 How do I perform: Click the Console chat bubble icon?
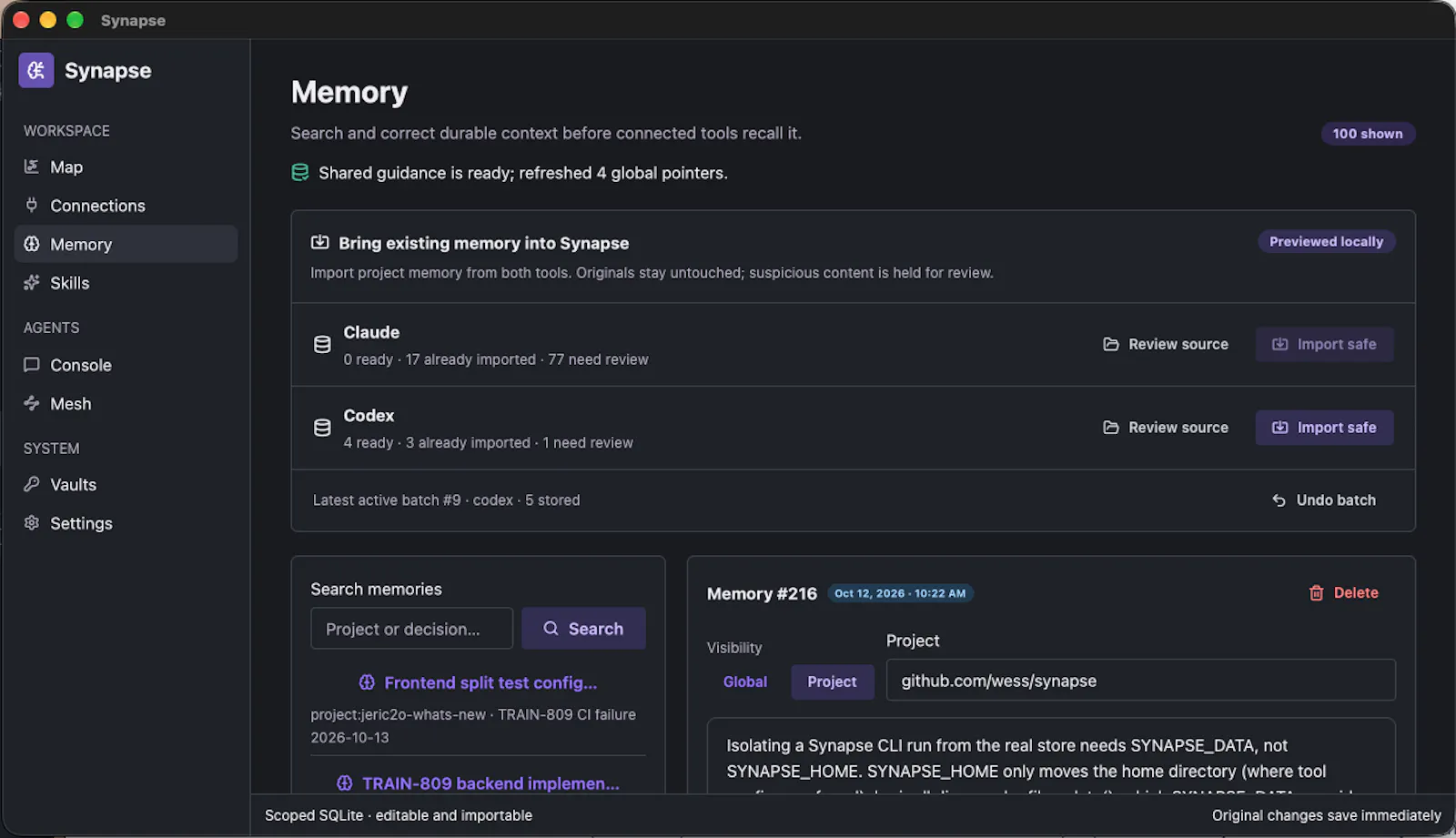pos(32,364)
